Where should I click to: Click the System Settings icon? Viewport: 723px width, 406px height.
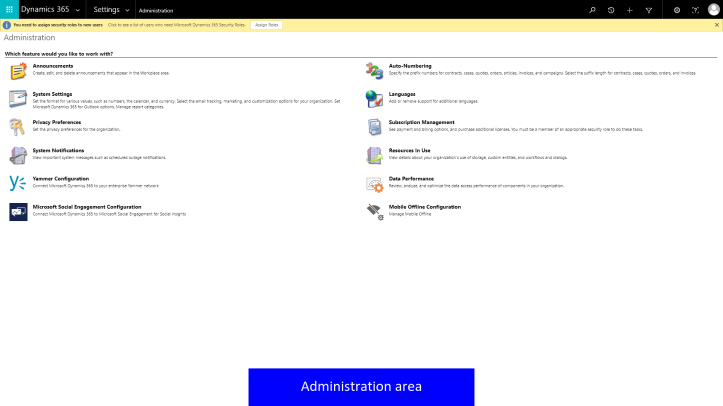coord(18,99)
